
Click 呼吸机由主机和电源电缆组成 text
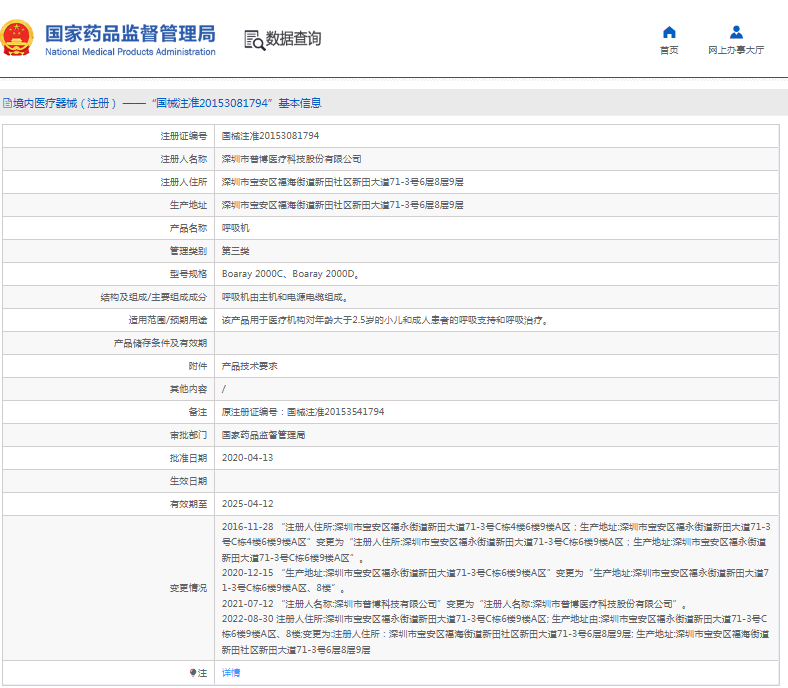click(x=285, y=297)
